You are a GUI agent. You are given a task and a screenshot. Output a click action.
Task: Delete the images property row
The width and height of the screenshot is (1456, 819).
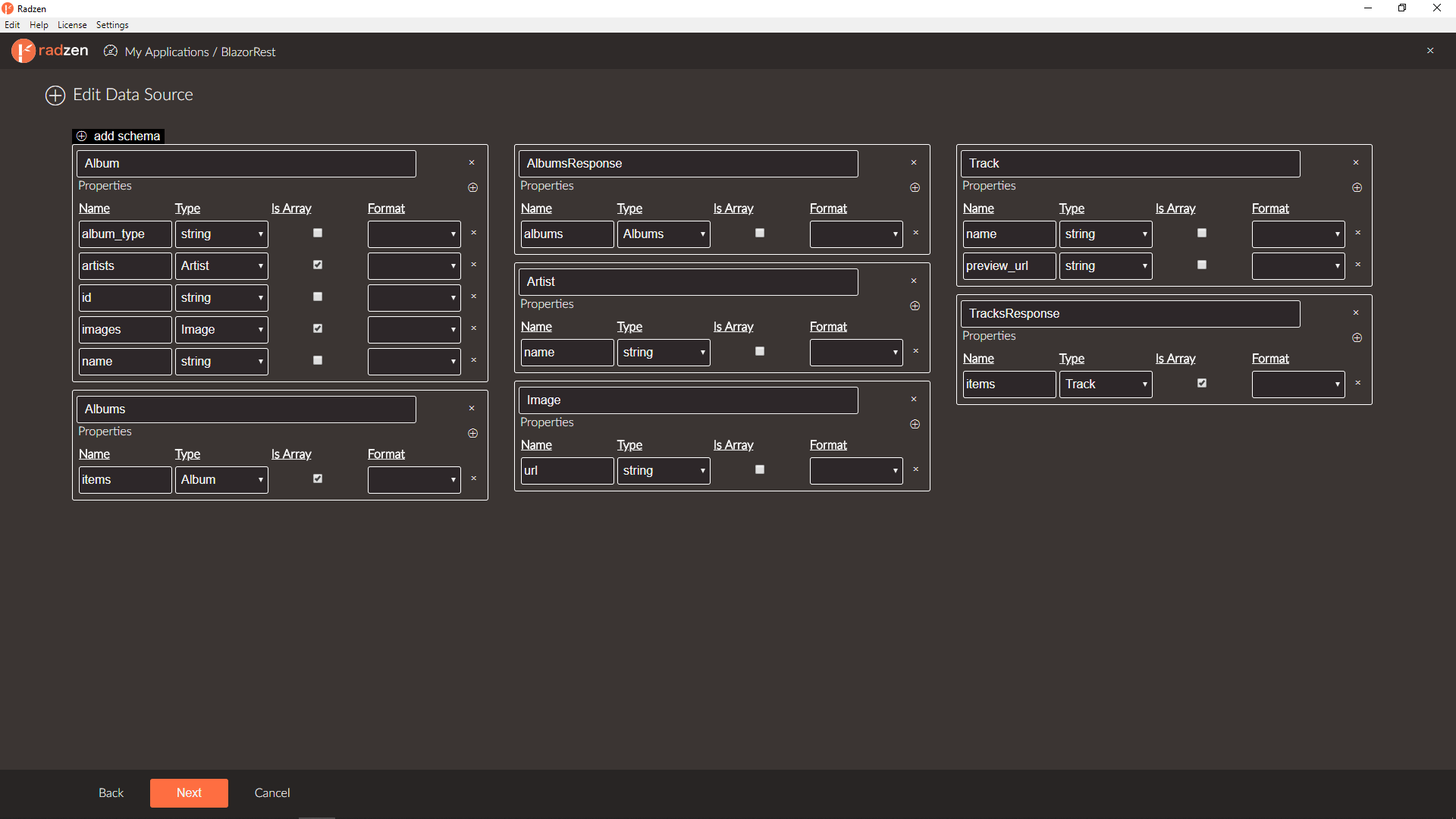[x=474, y=328]
